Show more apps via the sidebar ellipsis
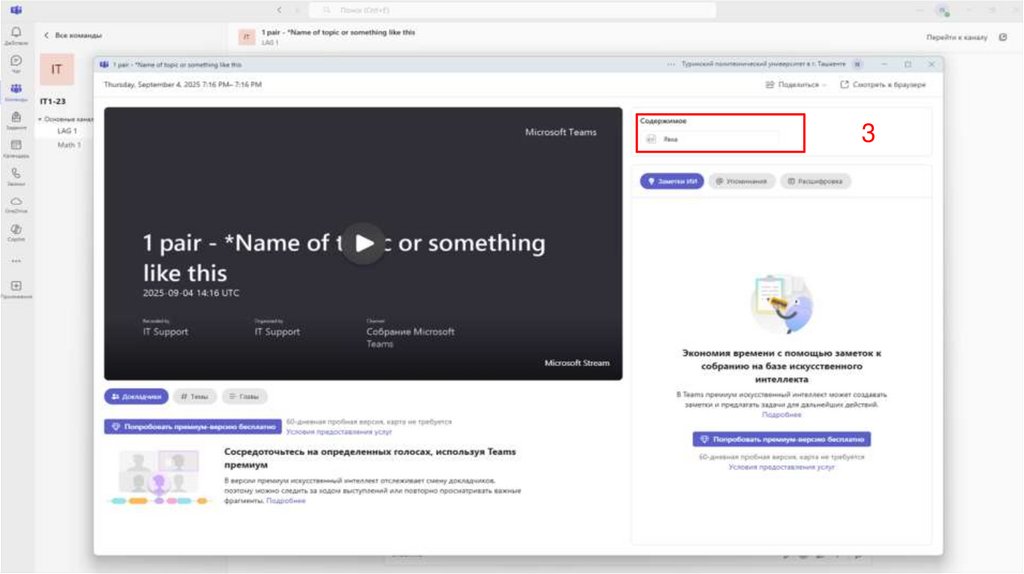 coord(16,261)
